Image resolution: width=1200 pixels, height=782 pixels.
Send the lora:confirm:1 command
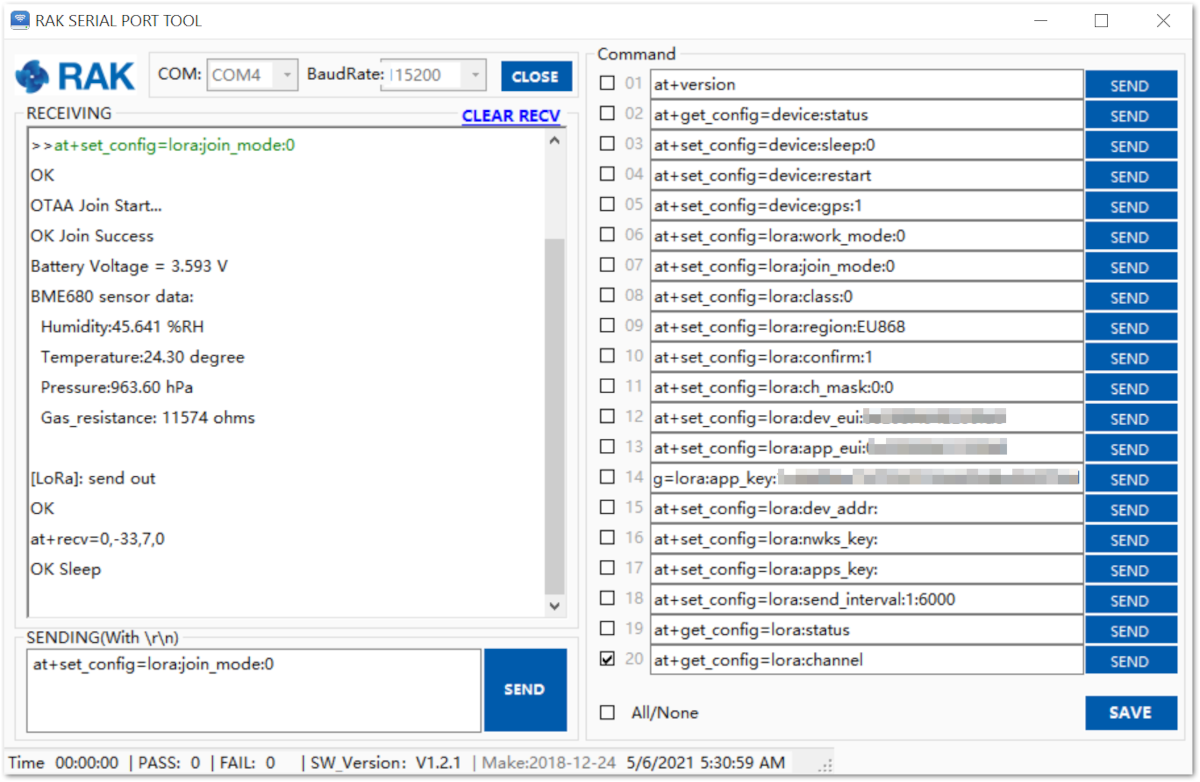(x=1130, y=358)
